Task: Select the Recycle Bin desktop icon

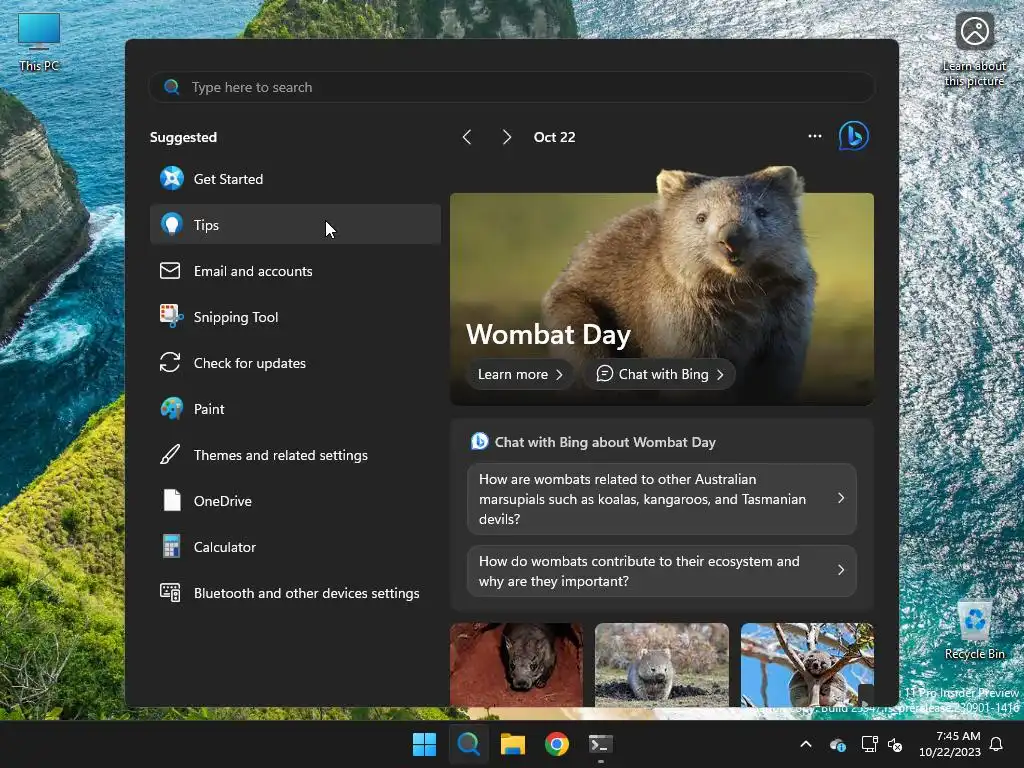Action: pyautogui.click(x=974, y=630)
